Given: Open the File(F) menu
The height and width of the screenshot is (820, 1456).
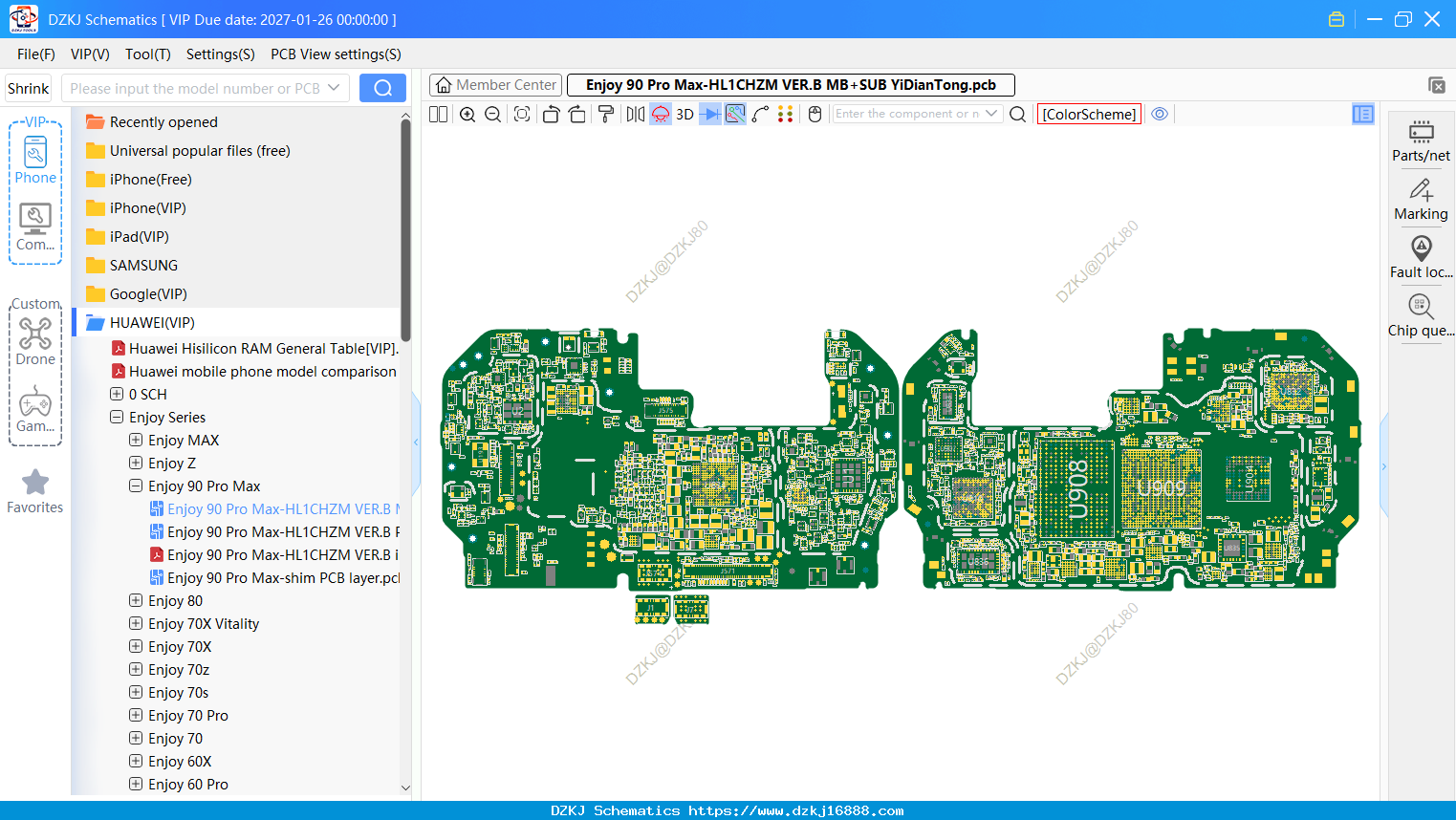Looking at the screenshot, I should pyautogui.click(x=36, y=54).
